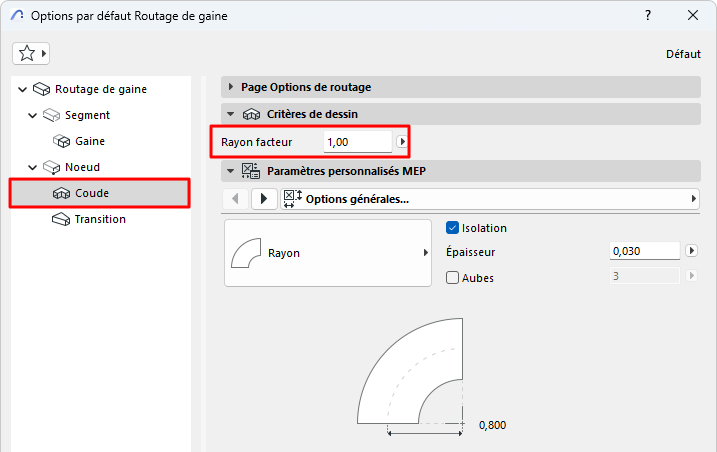This screenshot has width=717, height=452.
Task: Click the Routage de gaine tree icon
Action: tap(41, 89)
